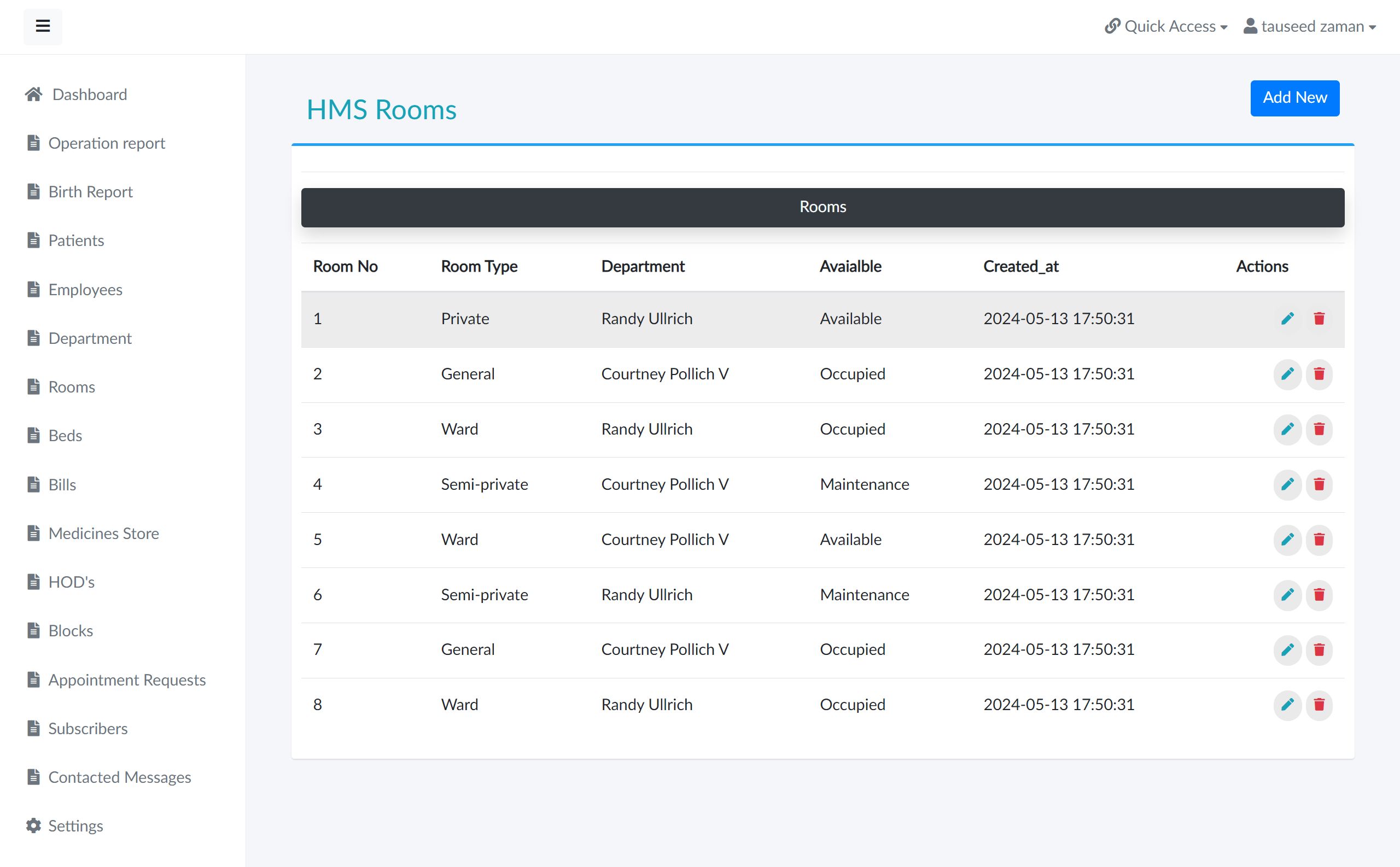Navigate to Medicines Store

pyautogui.click(x=103, y=534)
